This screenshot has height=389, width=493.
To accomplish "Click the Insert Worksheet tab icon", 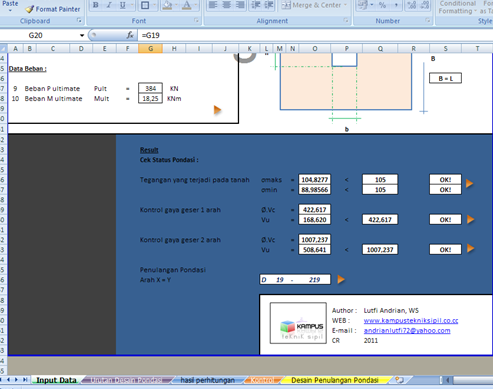I will [399, 380].
